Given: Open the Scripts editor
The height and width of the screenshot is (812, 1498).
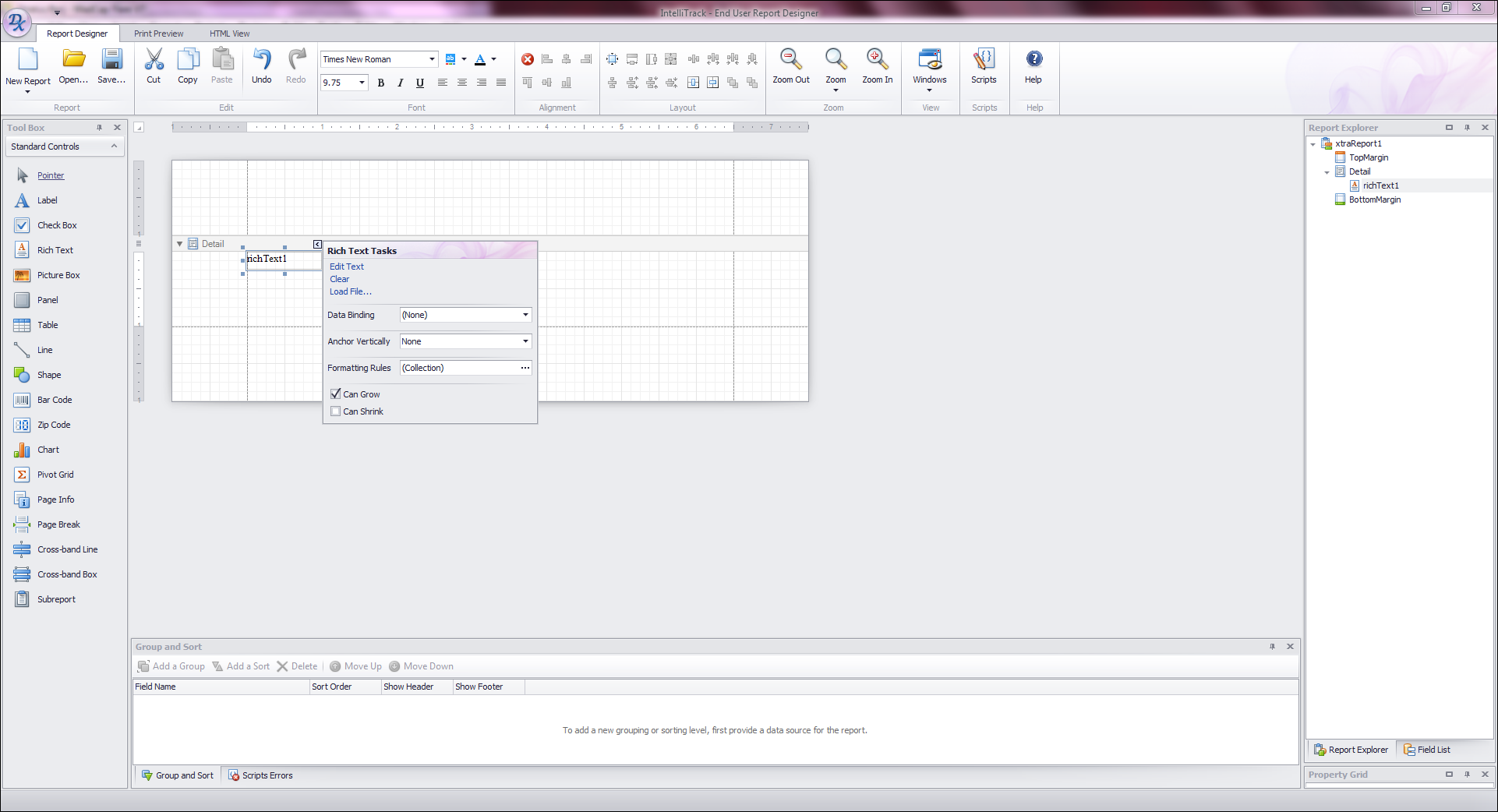Looking at the screenshot, I should (x=984, y=65).
